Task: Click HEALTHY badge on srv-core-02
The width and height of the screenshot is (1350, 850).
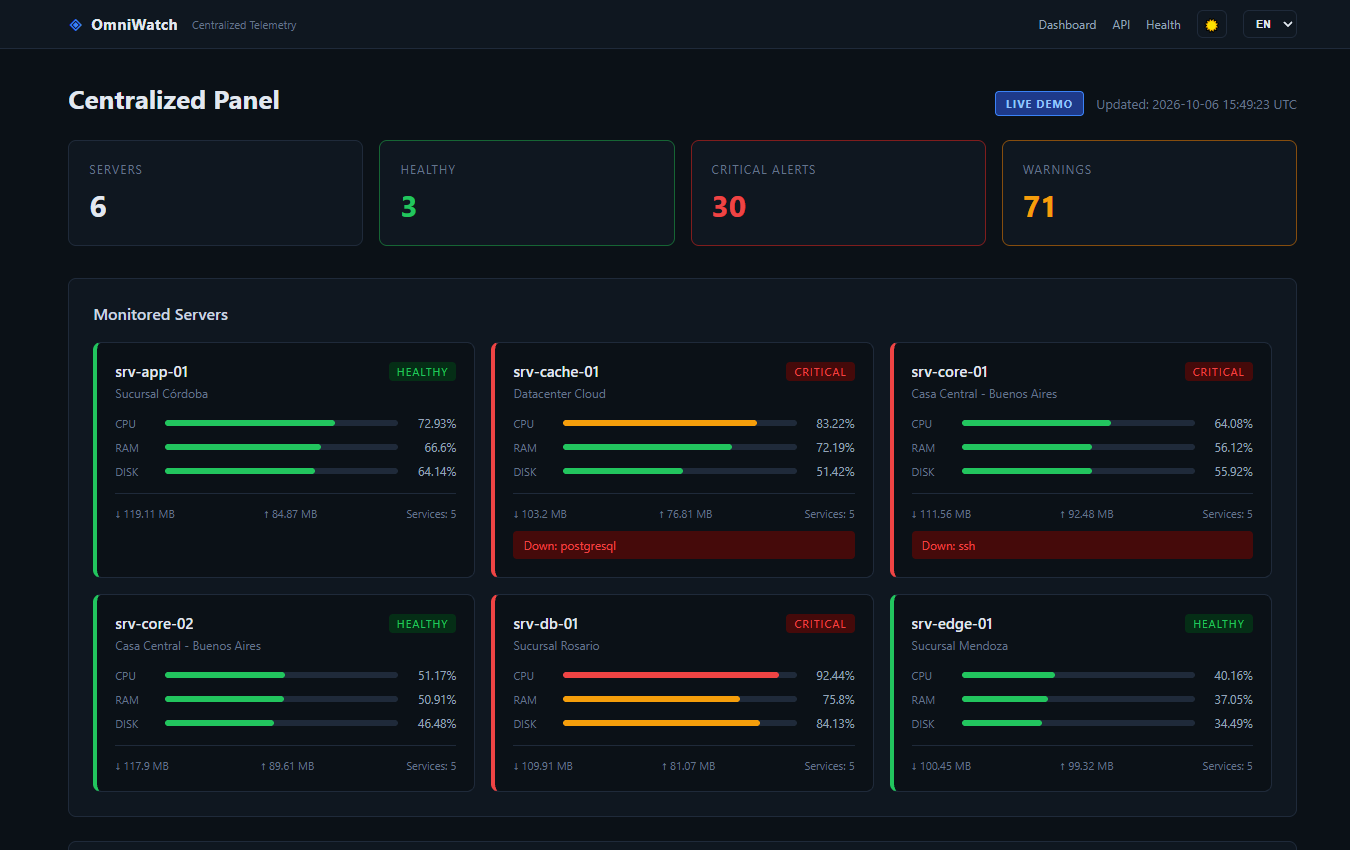Action: [422, 624]
